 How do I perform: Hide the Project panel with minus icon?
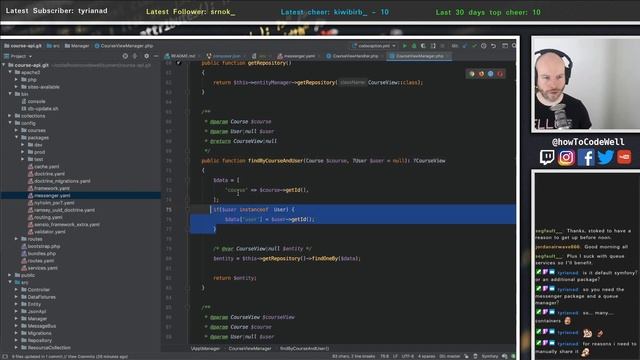[156, 56]
